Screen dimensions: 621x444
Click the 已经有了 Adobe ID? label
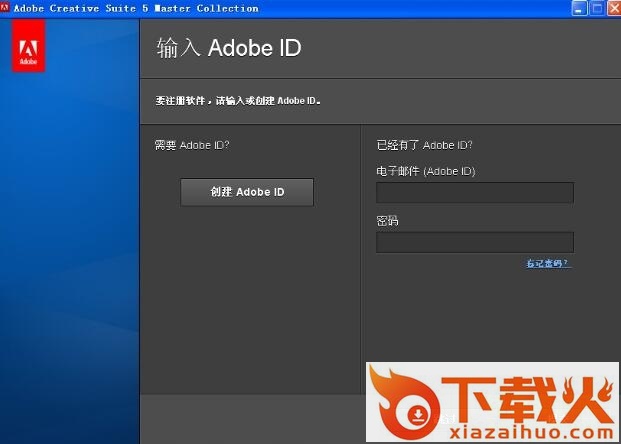(x=424, y=145)
